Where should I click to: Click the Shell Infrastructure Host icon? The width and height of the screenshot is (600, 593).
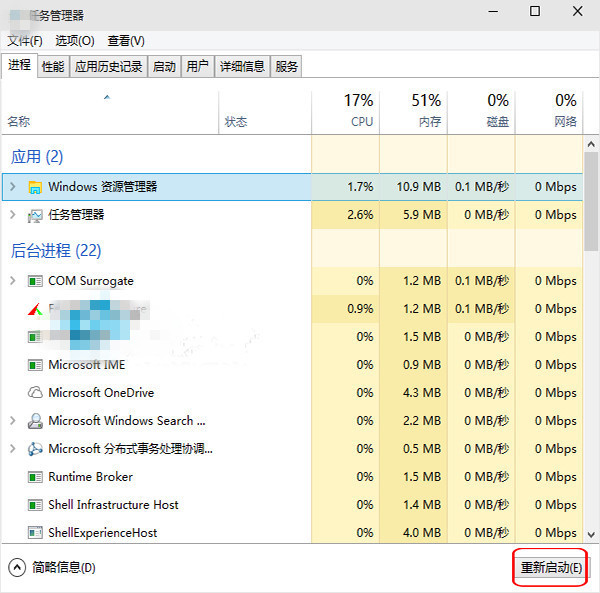point(35,505)
